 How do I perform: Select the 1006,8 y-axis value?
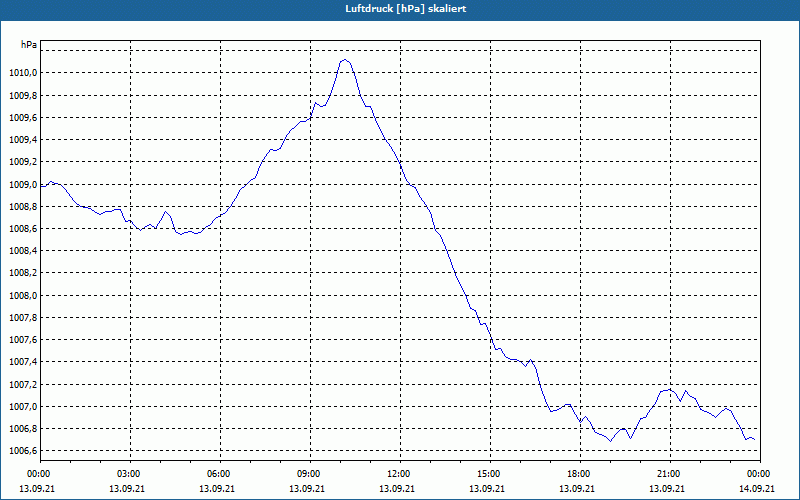[23, 429]
